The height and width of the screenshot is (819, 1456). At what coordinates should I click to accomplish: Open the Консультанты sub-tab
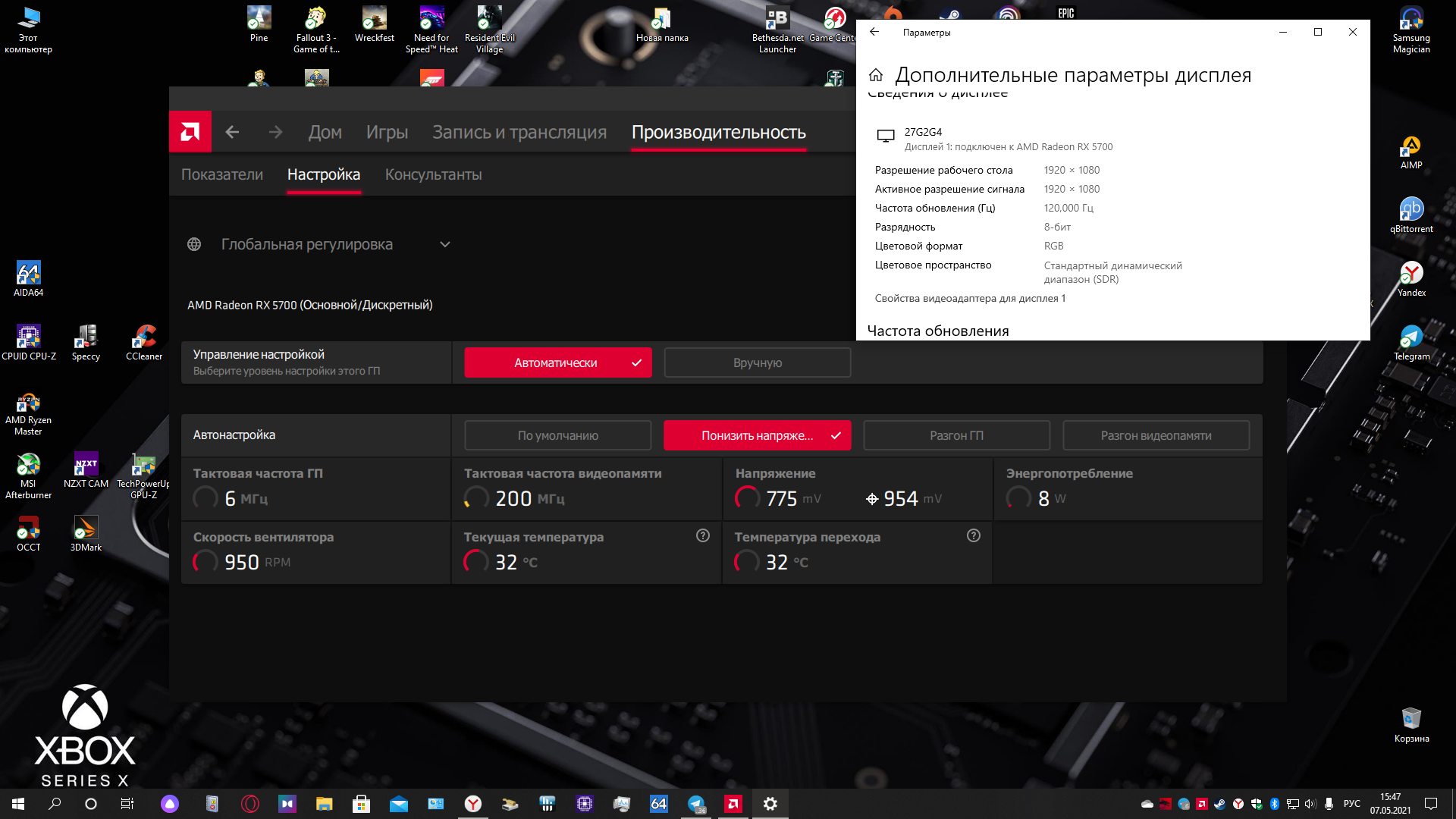coord(433,174)
